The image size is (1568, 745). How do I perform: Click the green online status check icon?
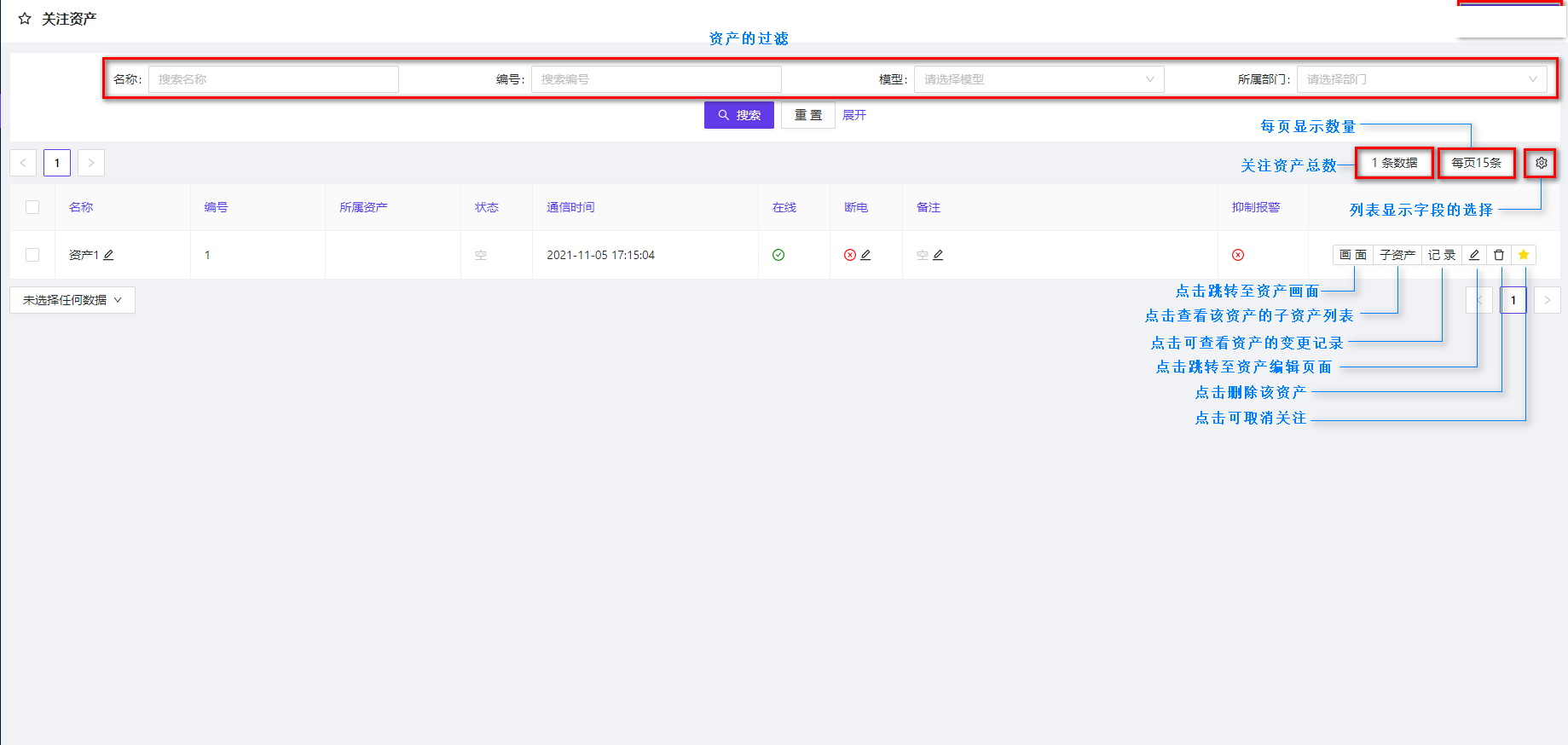point(778,255)
